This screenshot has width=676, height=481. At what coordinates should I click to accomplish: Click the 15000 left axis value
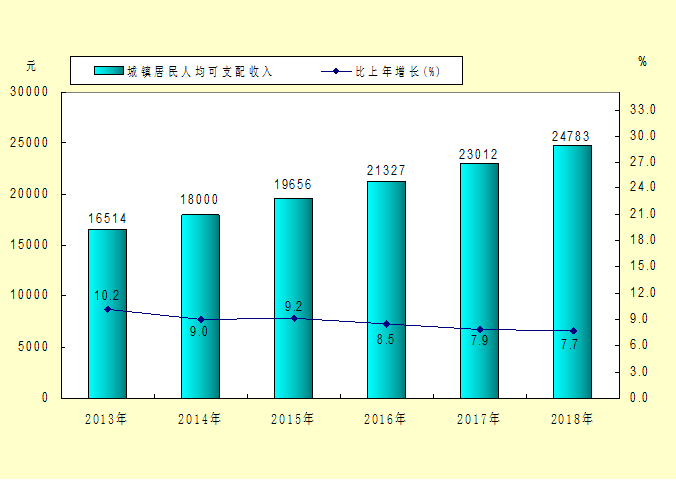(29, 245)
